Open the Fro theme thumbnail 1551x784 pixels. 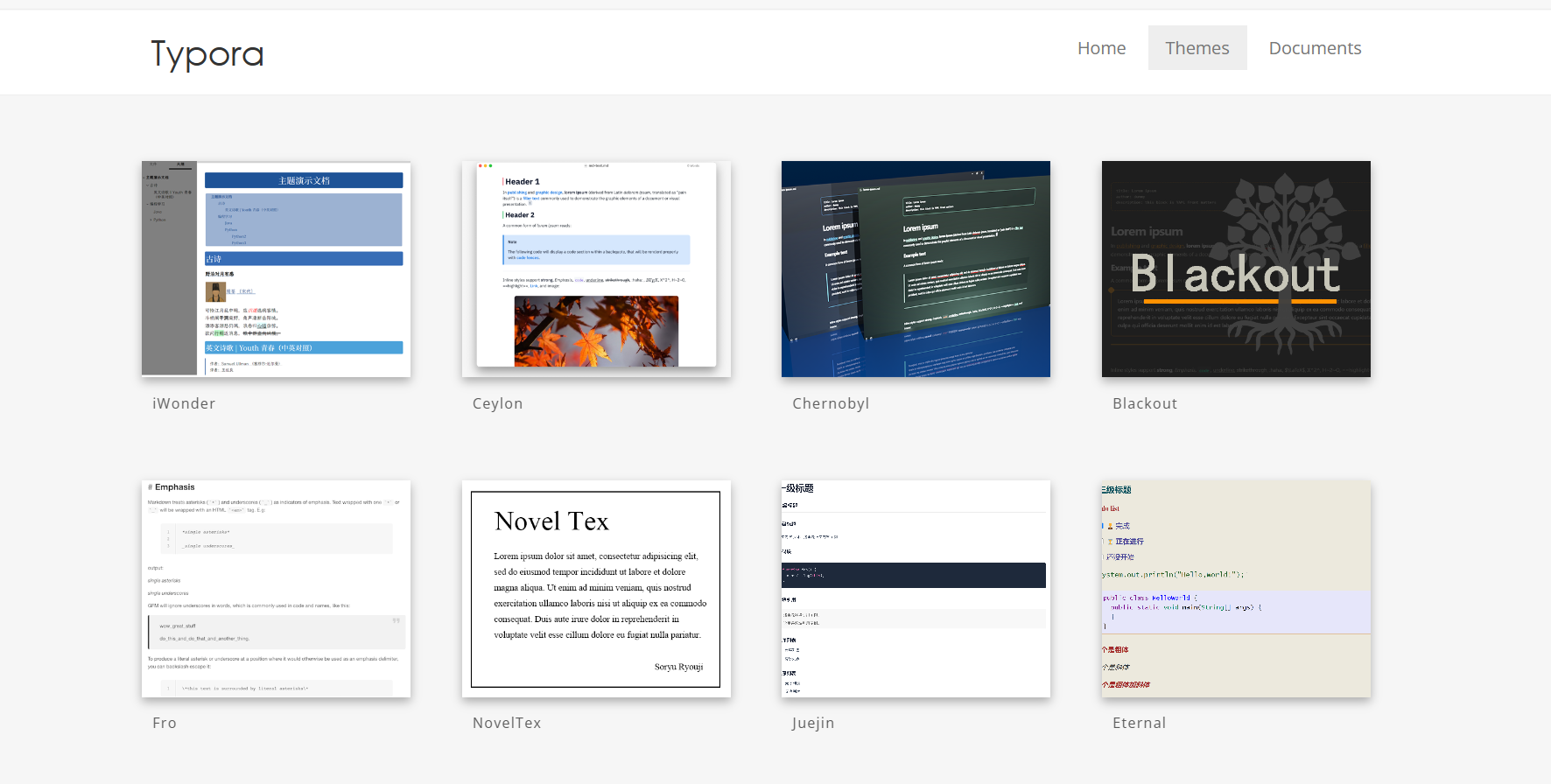pos(276,589)
